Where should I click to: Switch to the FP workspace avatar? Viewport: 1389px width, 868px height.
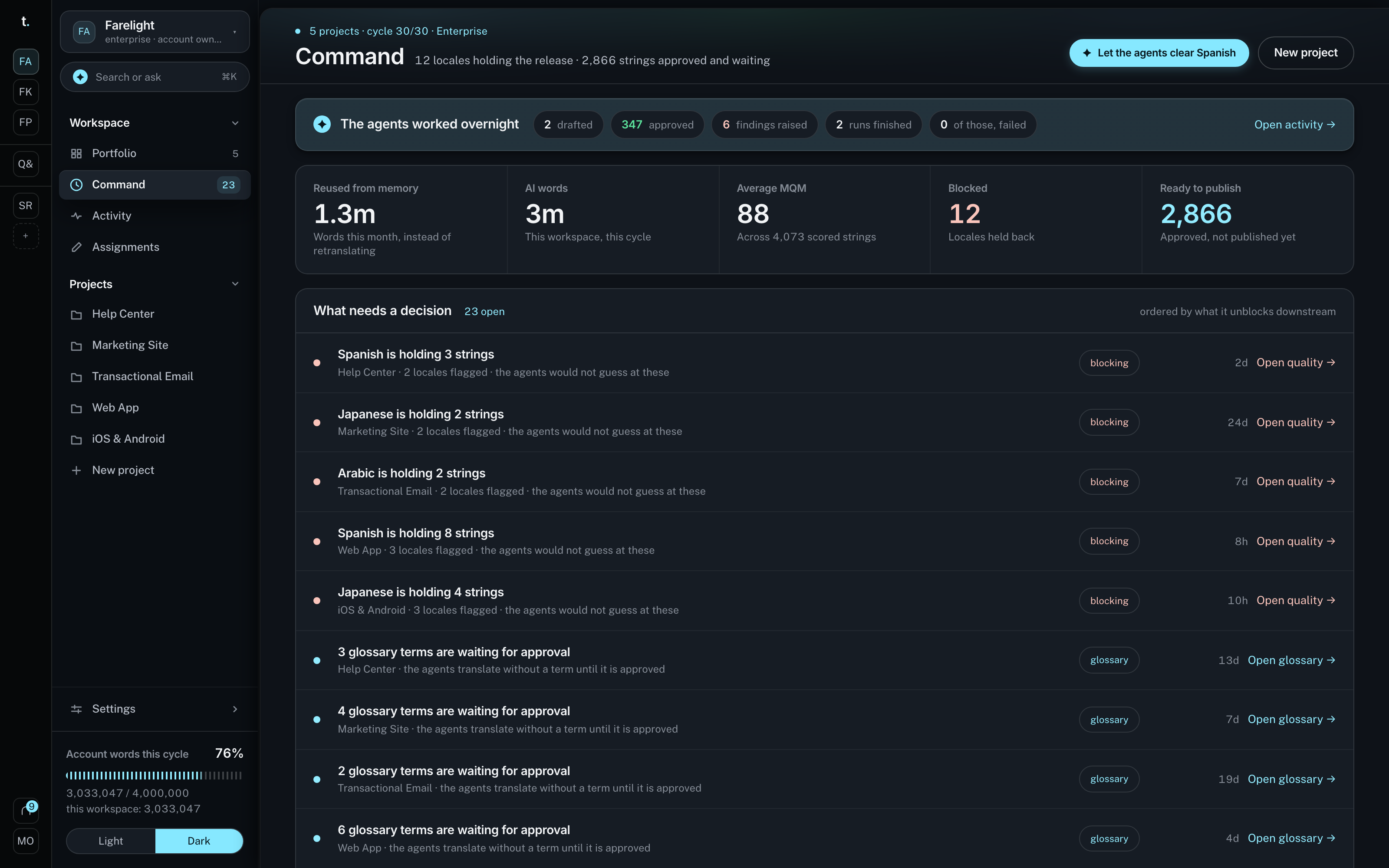pyautogui.click(x=26, y=122)
